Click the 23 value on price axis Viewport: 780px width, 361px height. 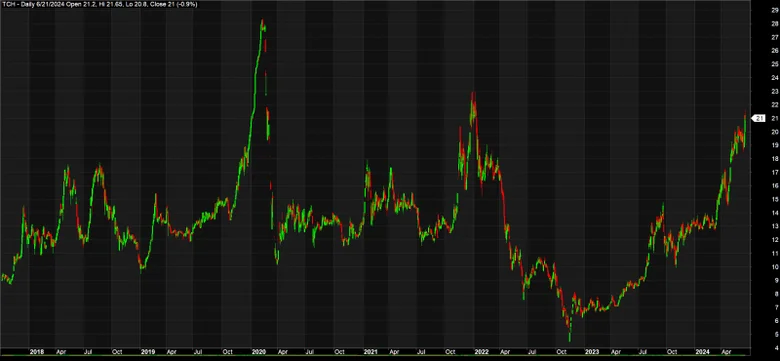coord(775,91)
